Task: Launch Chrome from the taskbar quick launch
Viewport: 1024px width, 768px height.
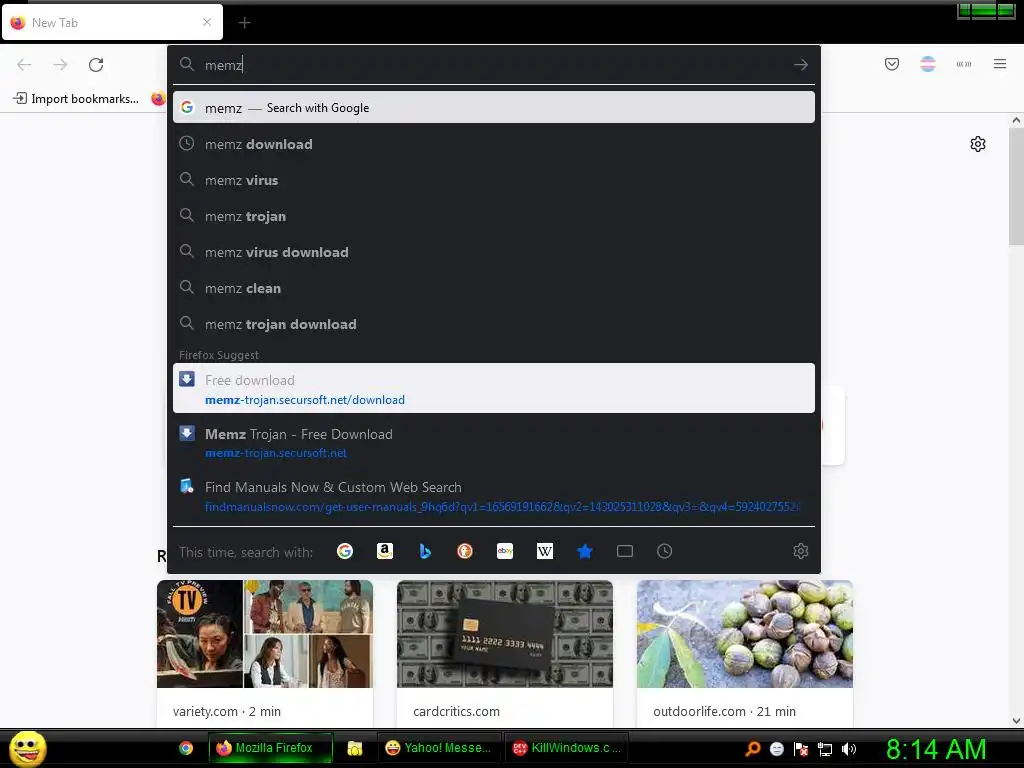Action: pyautogui.click(x=186, y=748)
